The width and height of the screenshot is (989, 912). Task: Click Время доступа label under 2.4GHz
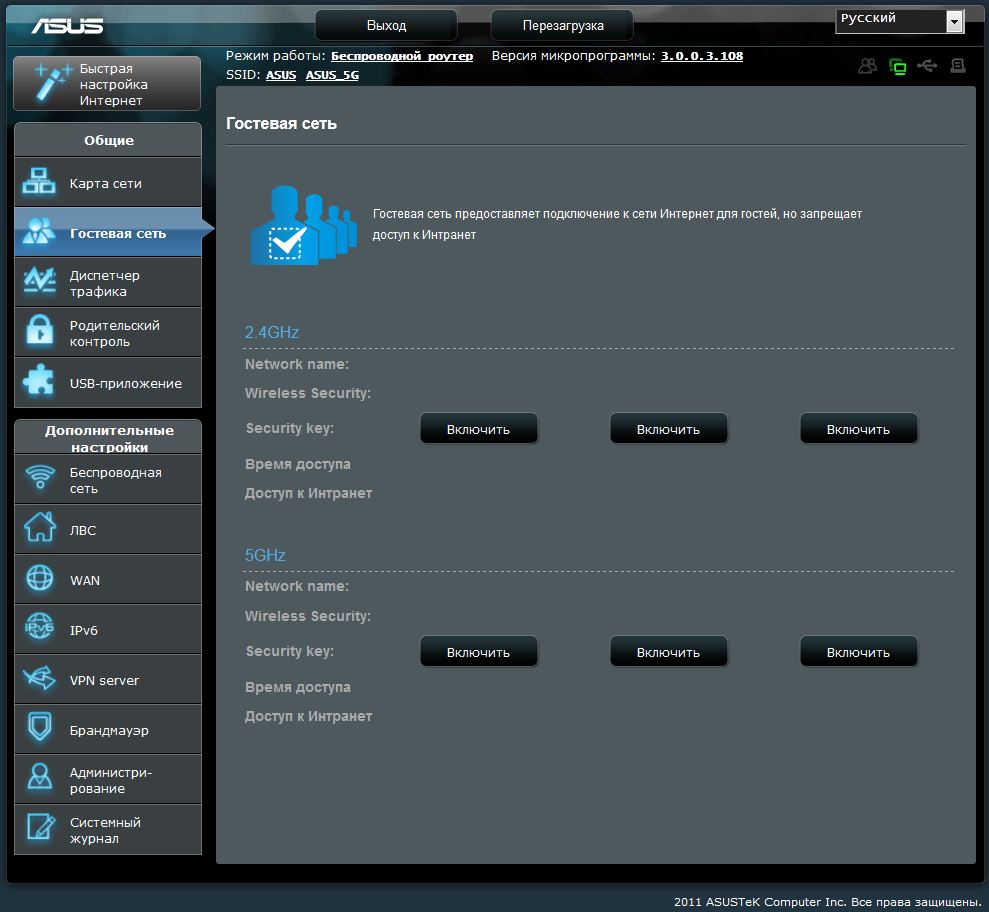click(x=298, y=464)
